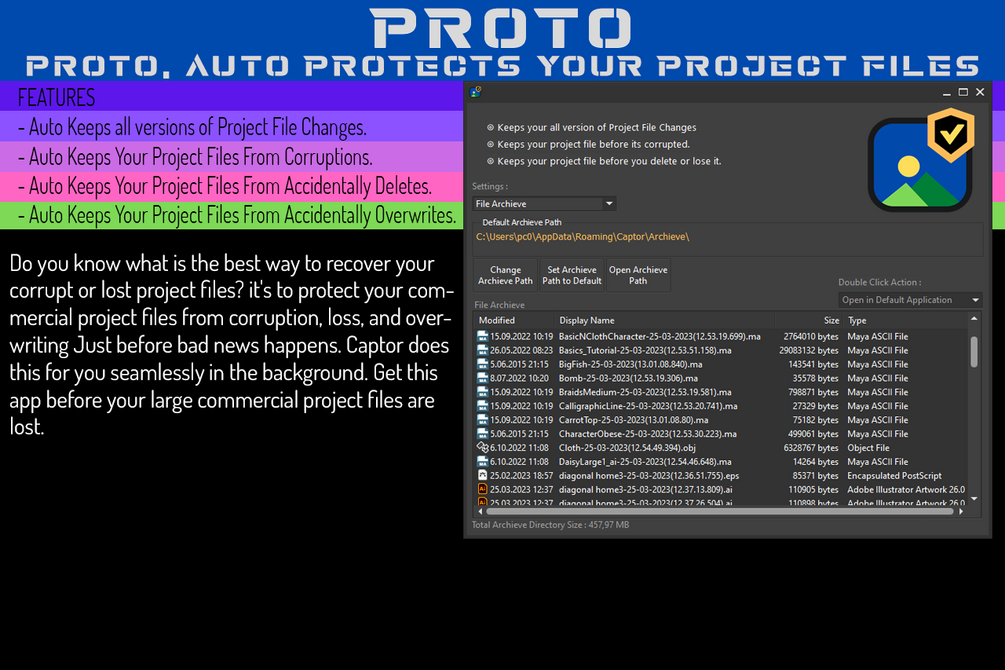Select CharacterObese-25-03-2023(12.53.30.223).ma
1005x670 pixels.
tap(647, 434)
